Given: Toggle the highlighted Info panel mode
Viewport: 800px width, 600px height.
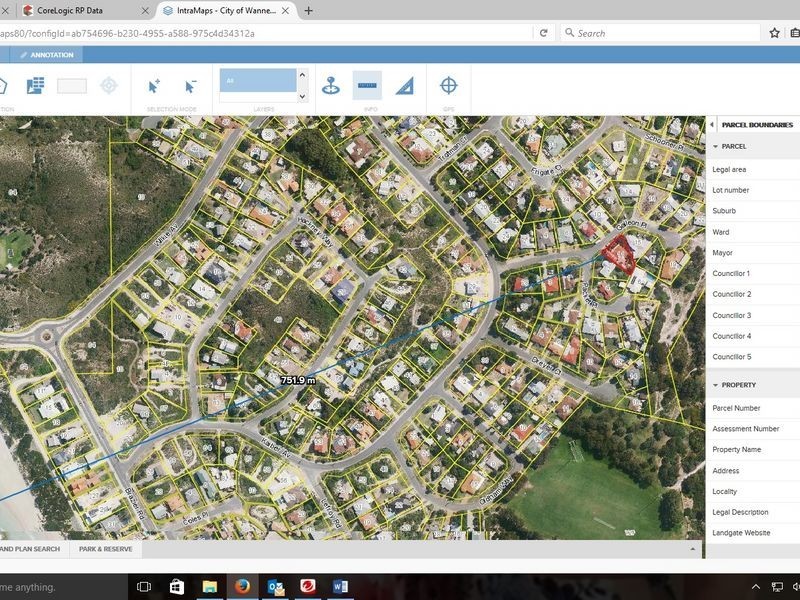Looking at the screenshot, I should click(x=365, y=85).
